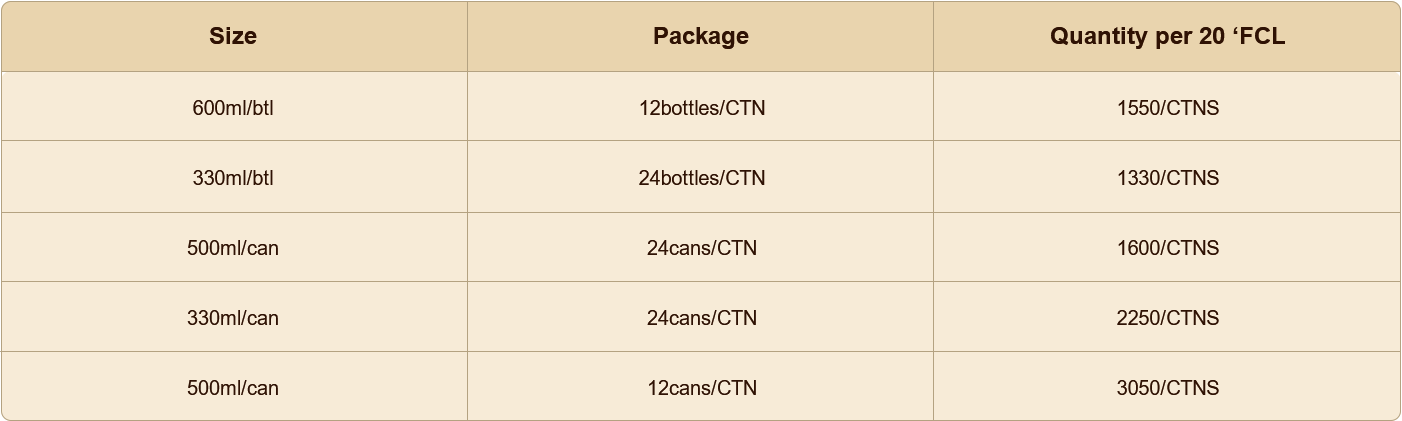This screenshot has height=421, width=1402.
Task: Select the 3050/CTNS quantity cell
Action: [x=1167, y=388]
